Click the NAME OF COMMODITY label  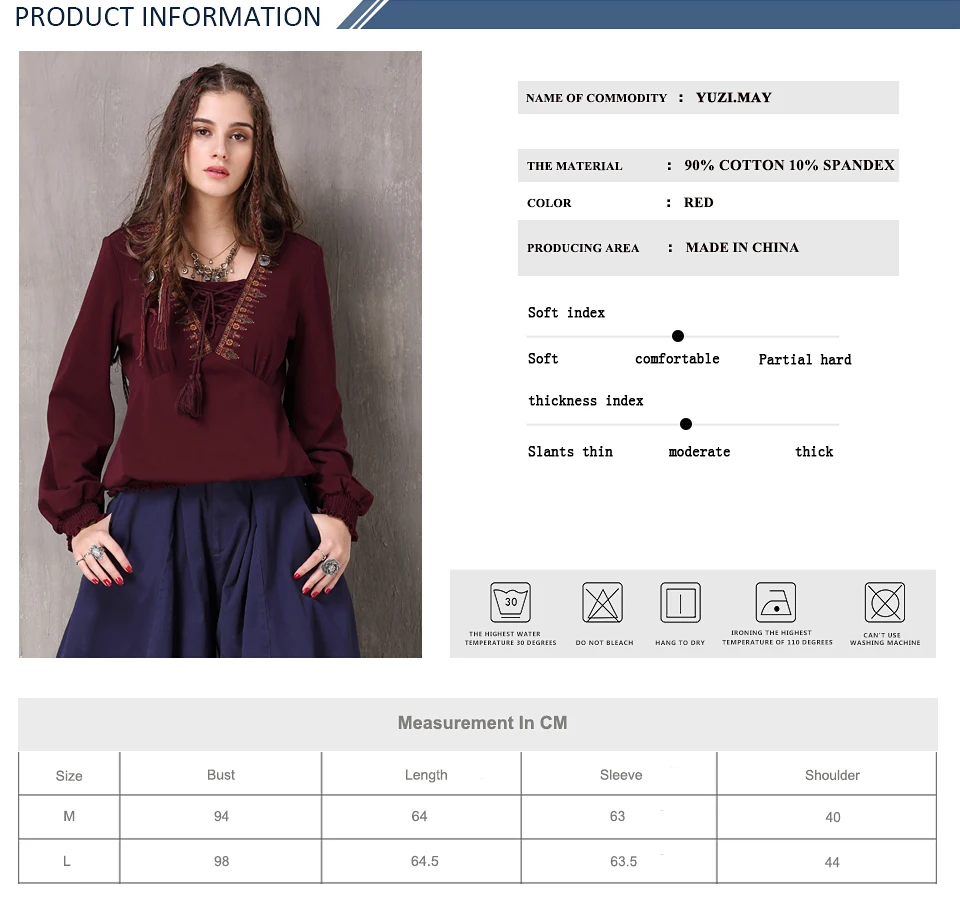(596, 98)
